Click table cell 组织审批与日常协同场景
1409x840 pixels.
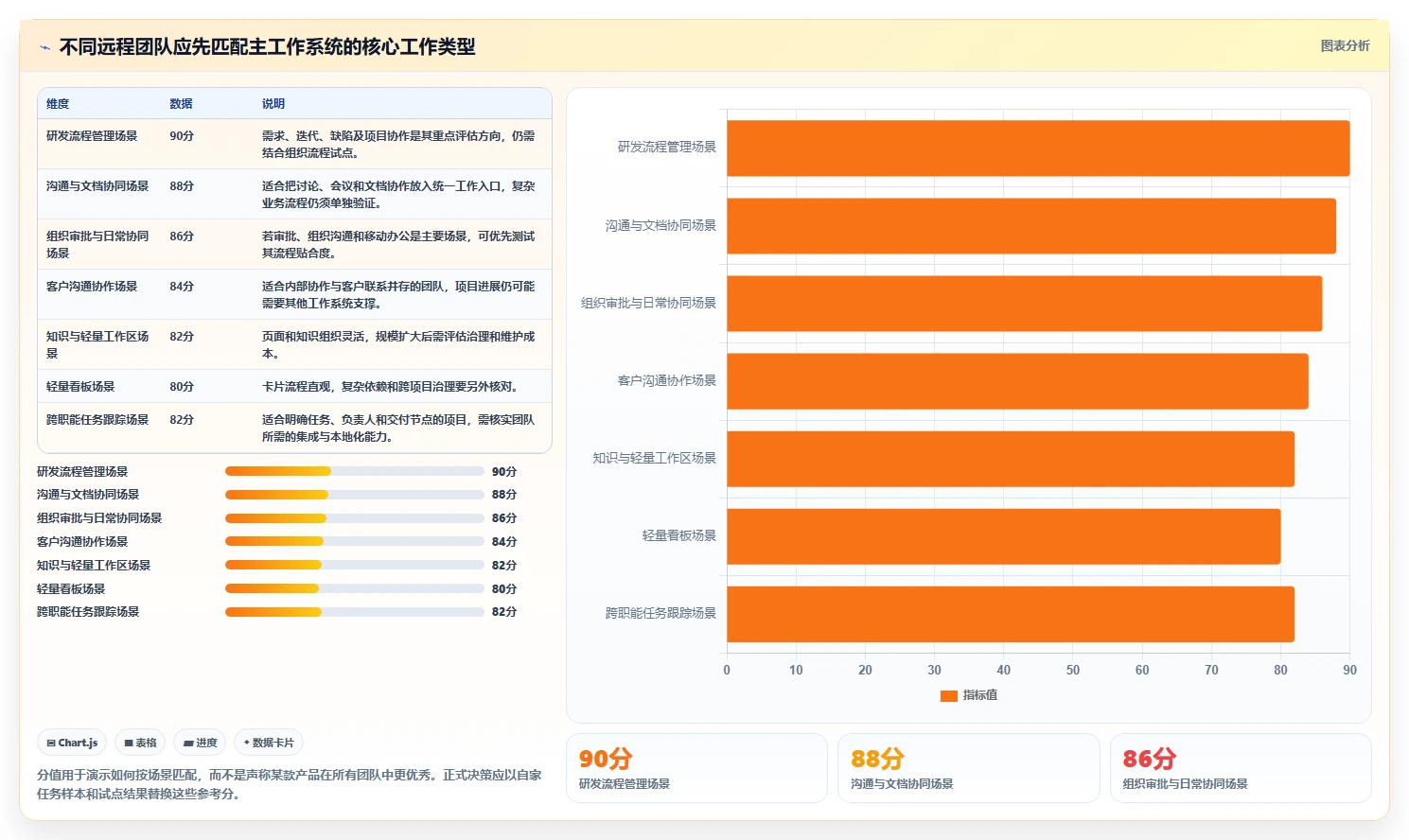[97, 245]
